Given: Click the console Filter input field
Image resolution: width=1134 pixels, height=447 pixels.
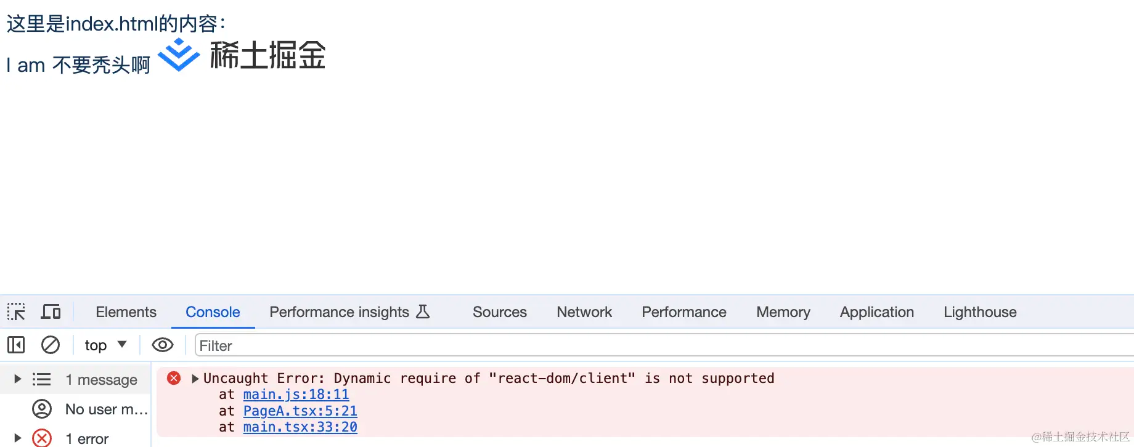Looking at the screenshot, I should coord(660,345).
